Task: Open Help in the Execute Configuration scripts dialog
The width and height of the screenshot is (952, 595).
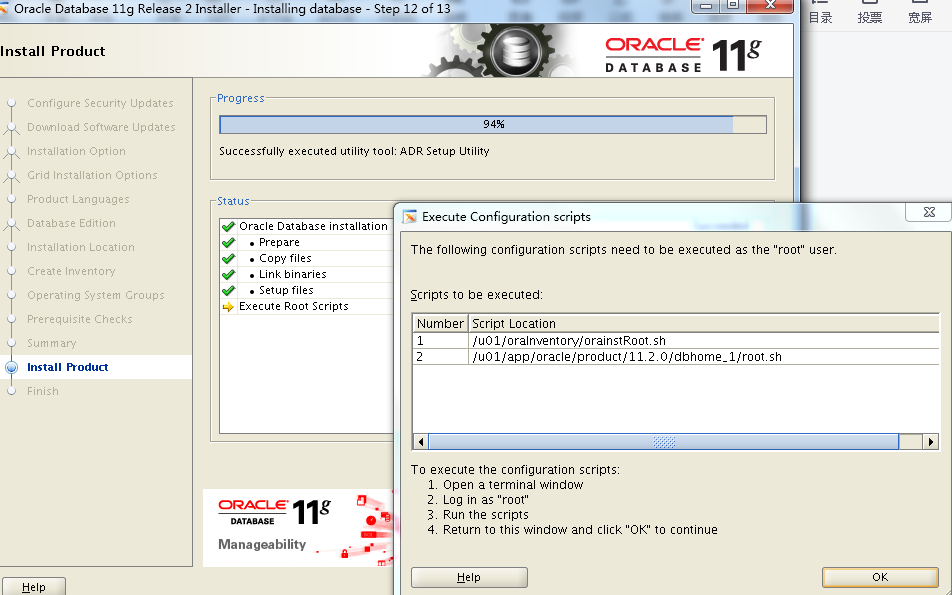Action: click(x=469, y=577)
